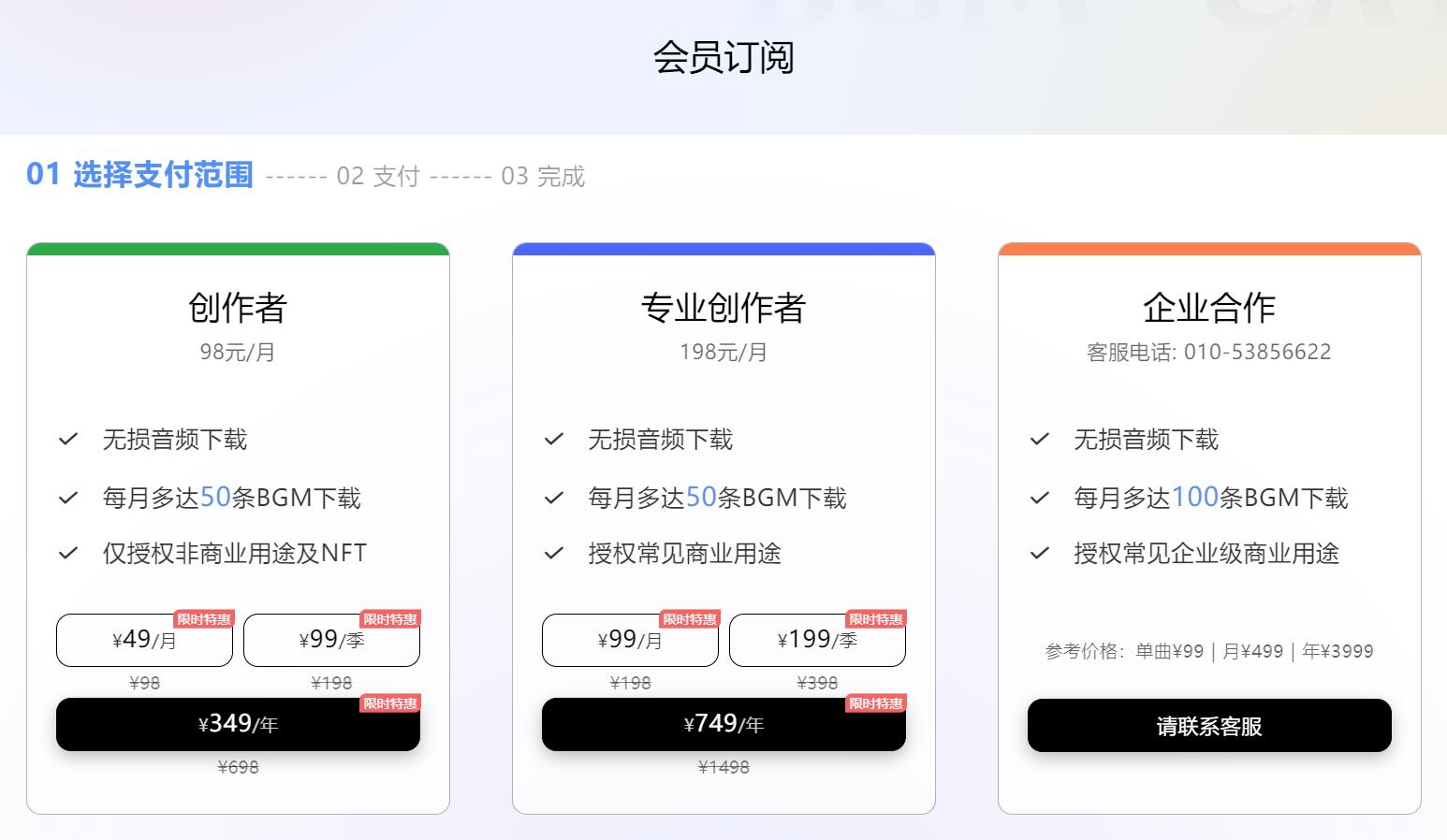Click the 限时特惠 badge on ¥49/月
Image resolution: width=1447 pixels, height=840 pixels.
click(x=204, y=619)
